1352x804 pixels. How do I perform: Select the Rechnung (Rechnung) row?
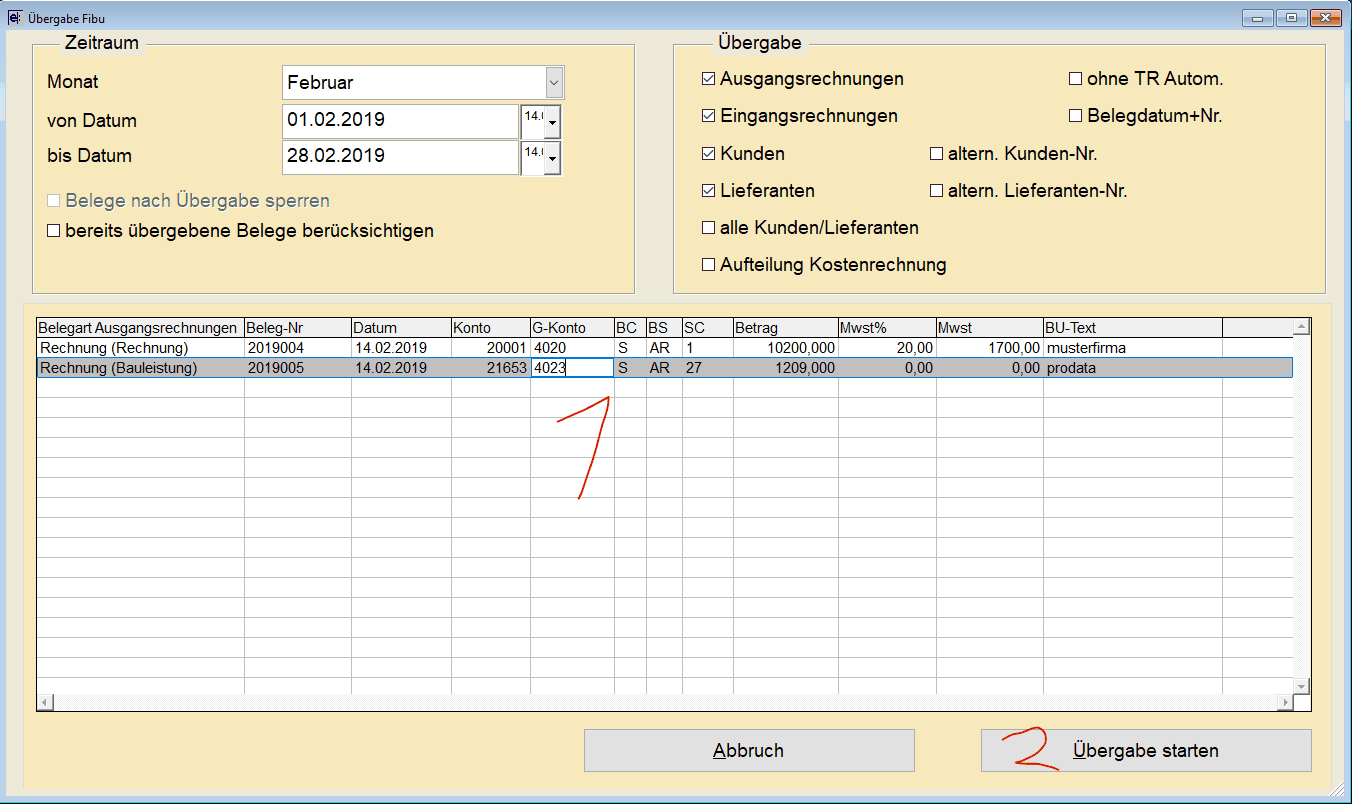tap(665, 348)
